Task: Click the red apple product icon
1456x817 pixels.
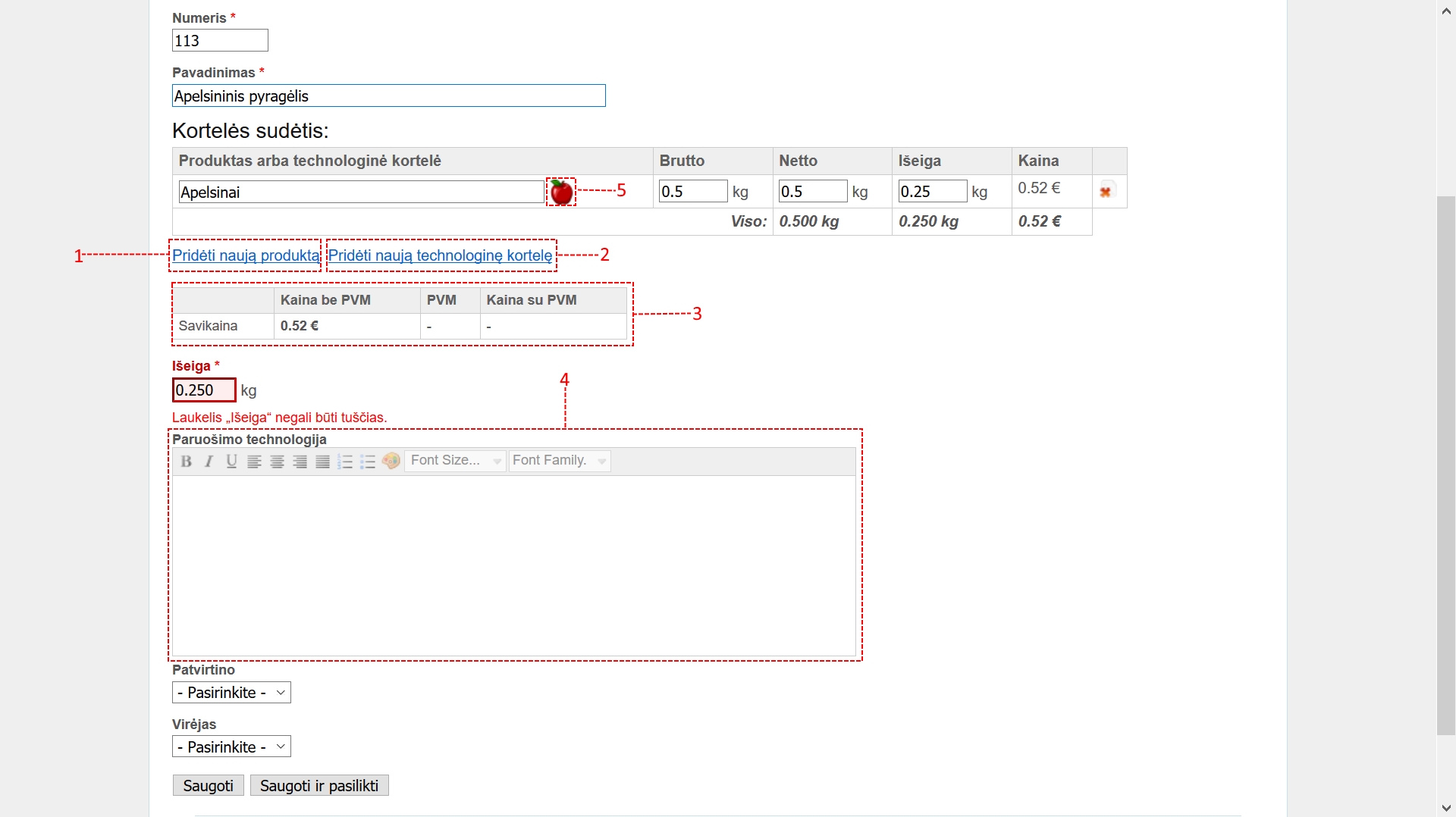Action: point(561,193)
